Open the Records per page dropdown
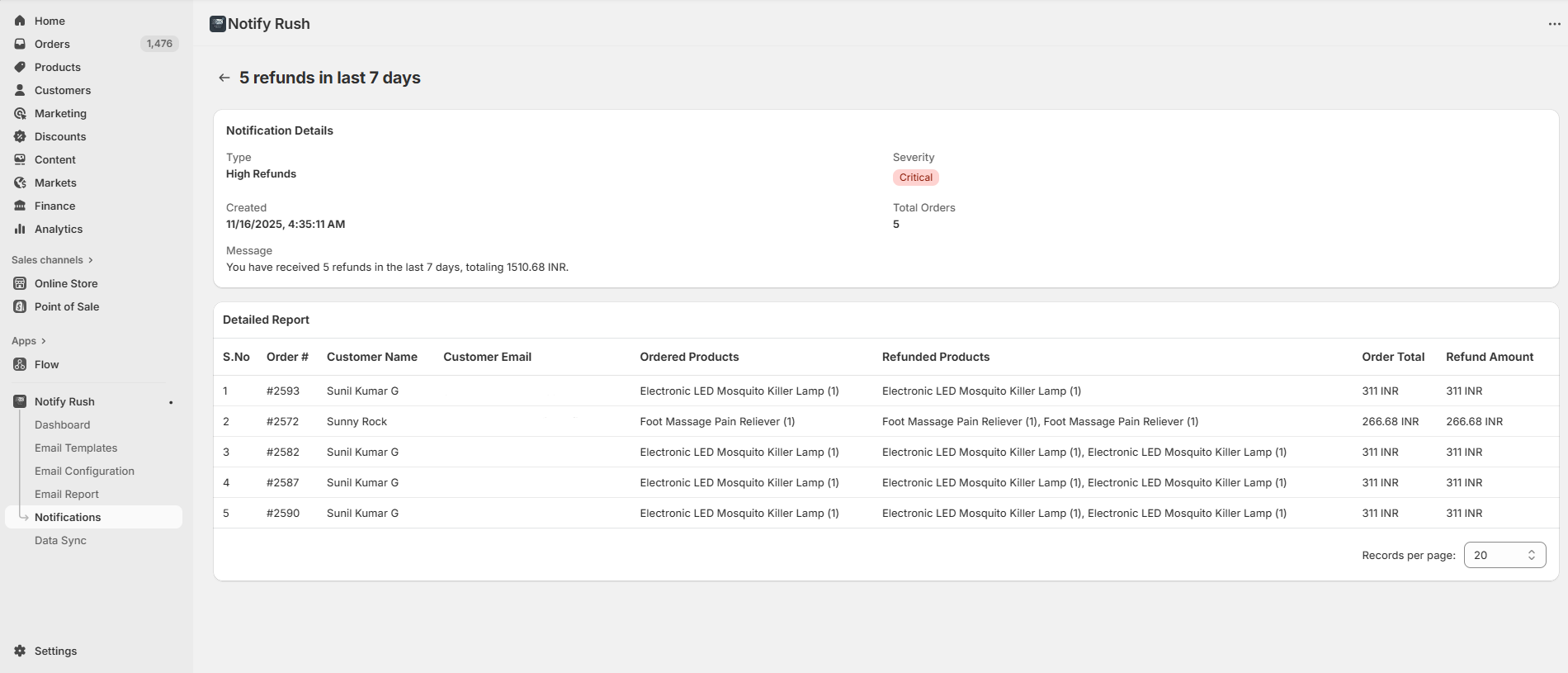The image size is (1568, 673). tap(1504, 555)
